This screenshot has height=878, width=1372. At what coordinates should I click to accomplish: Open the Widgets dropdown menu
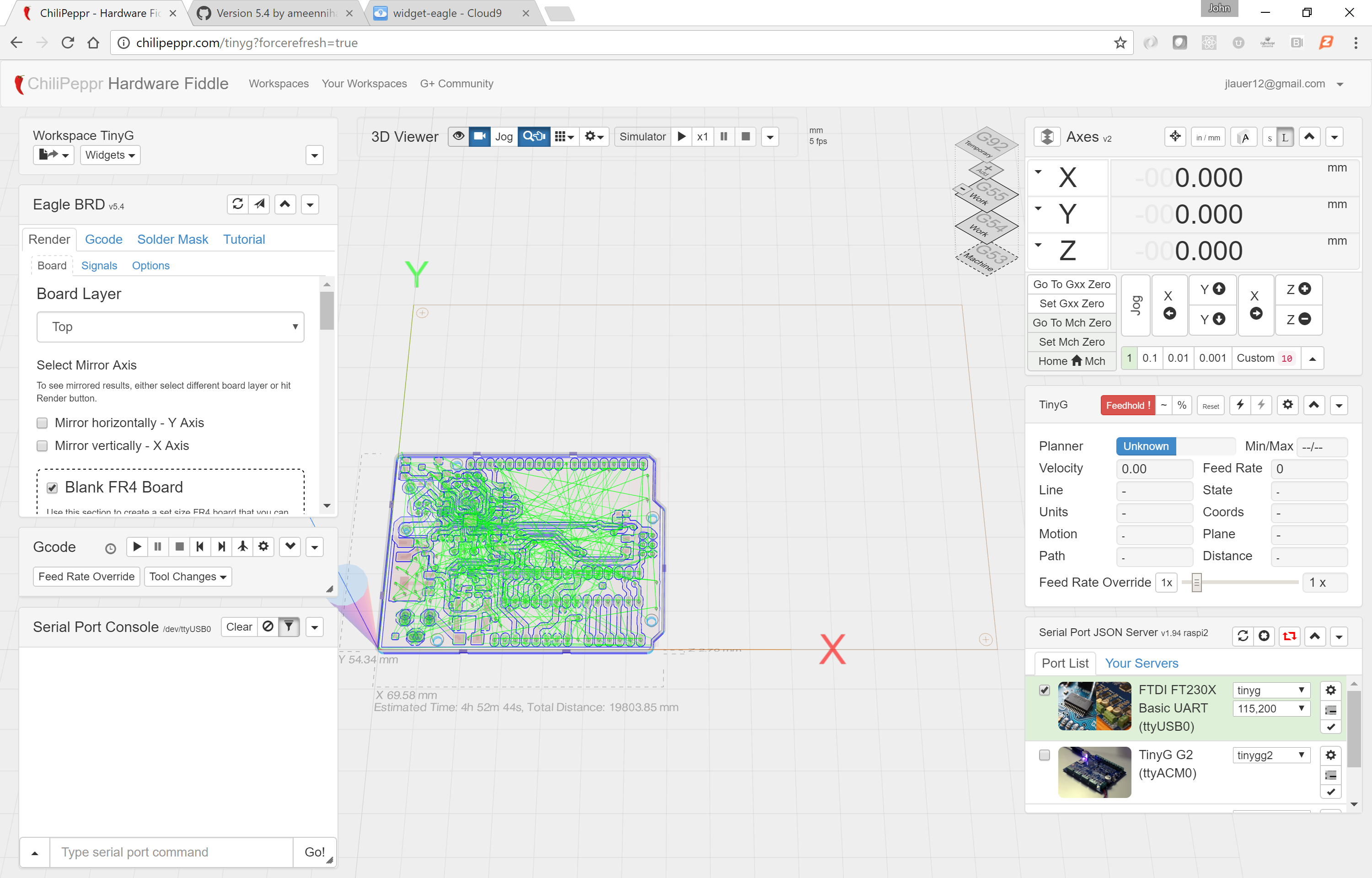click(x=110, y=155)
